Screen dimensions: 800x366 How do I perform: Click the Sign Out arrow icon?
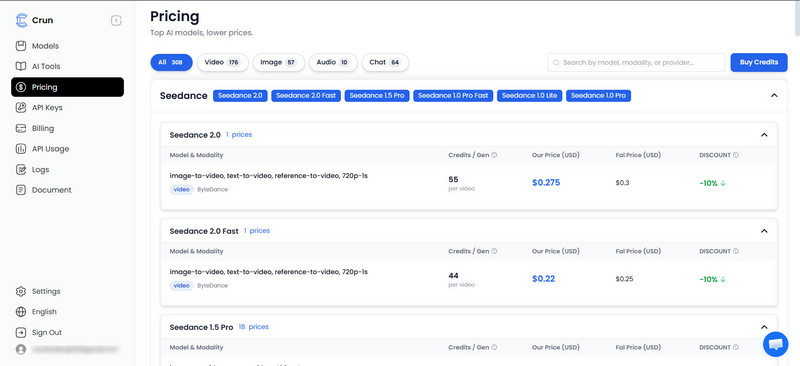(20, 332)
